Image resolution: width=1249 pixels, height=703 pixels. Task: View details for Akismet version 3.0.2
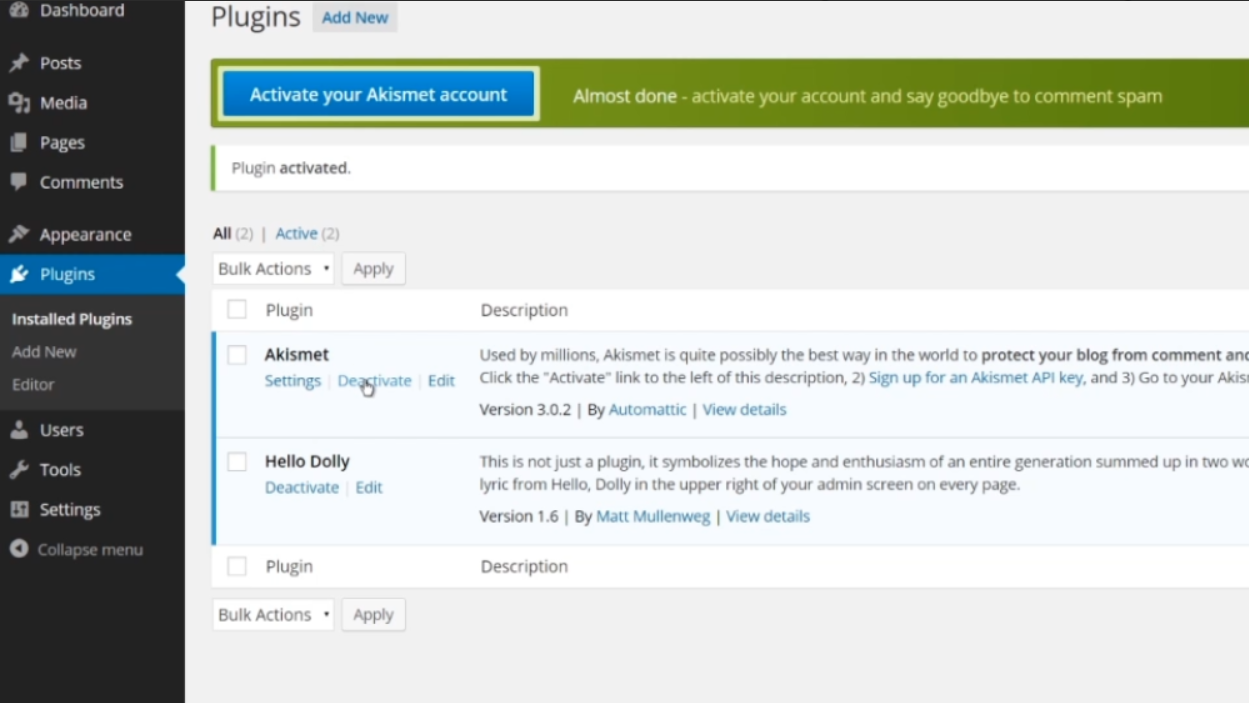[x=745, y=410]
